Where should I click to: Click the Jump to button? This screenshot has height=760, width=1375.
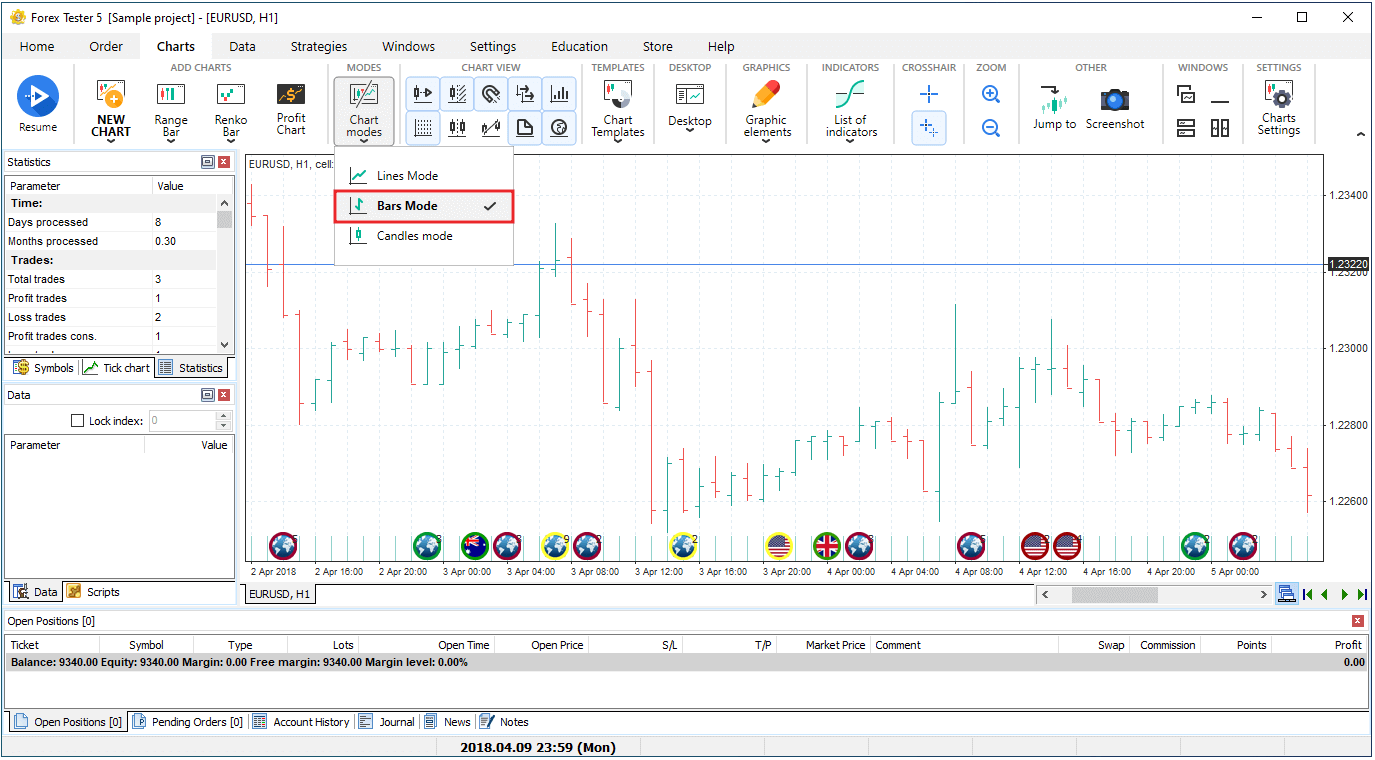click(1054, 108)
